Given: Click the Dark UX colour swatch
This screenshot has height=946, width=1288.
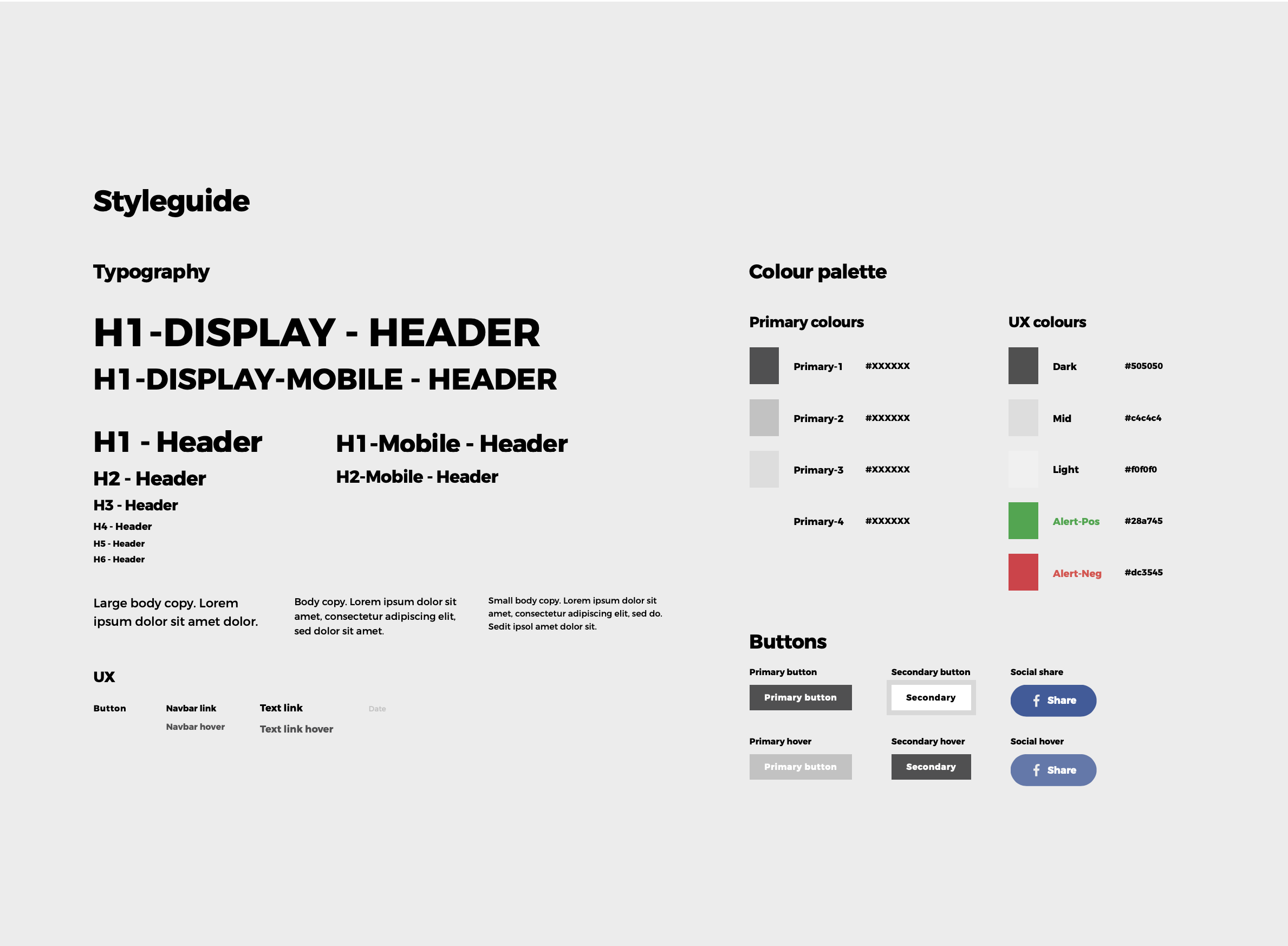Looking at the screenshot, I should (x=1024, y=364).
